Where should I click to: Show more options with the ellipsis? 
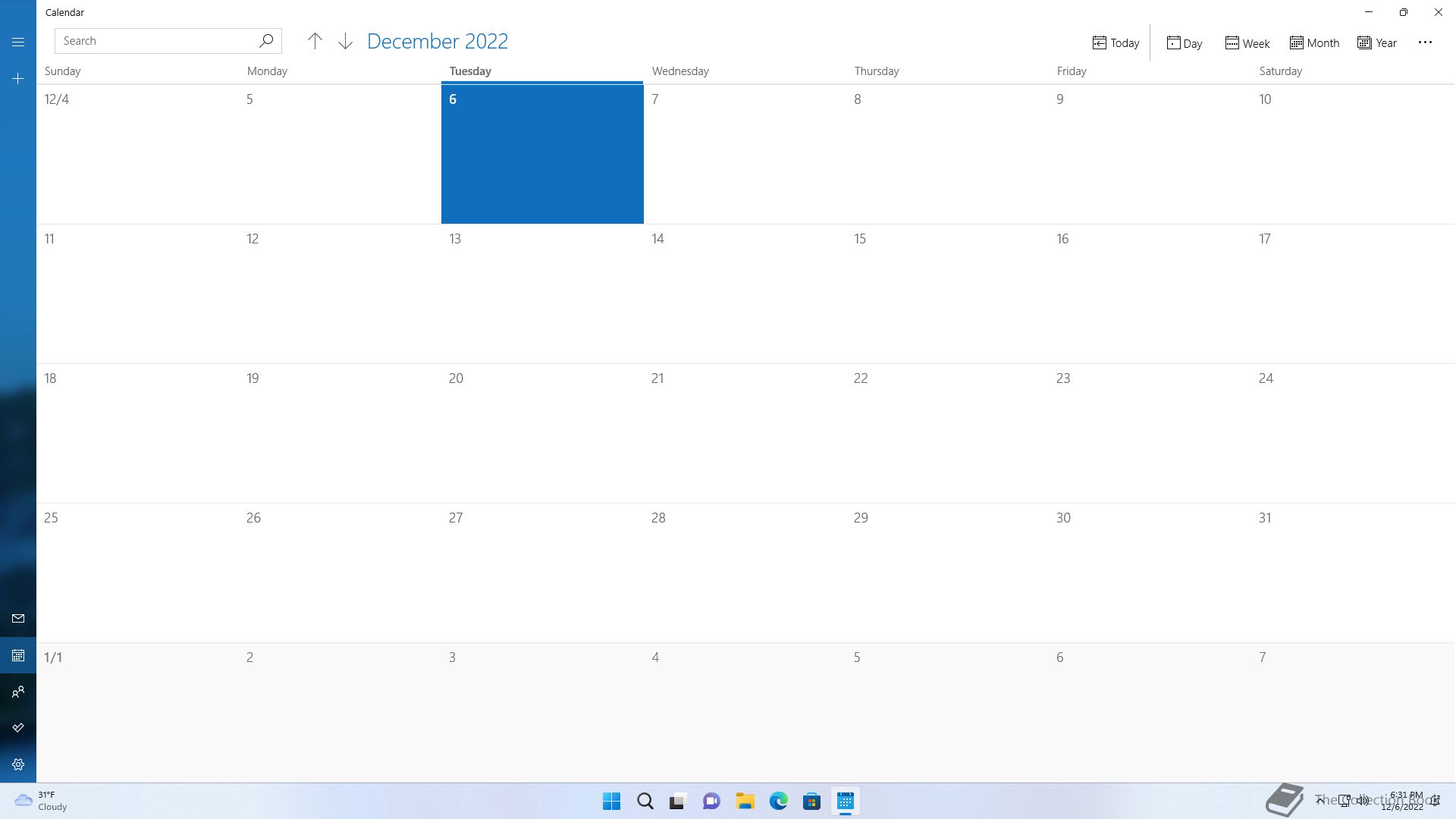[x=1425, y=42]
